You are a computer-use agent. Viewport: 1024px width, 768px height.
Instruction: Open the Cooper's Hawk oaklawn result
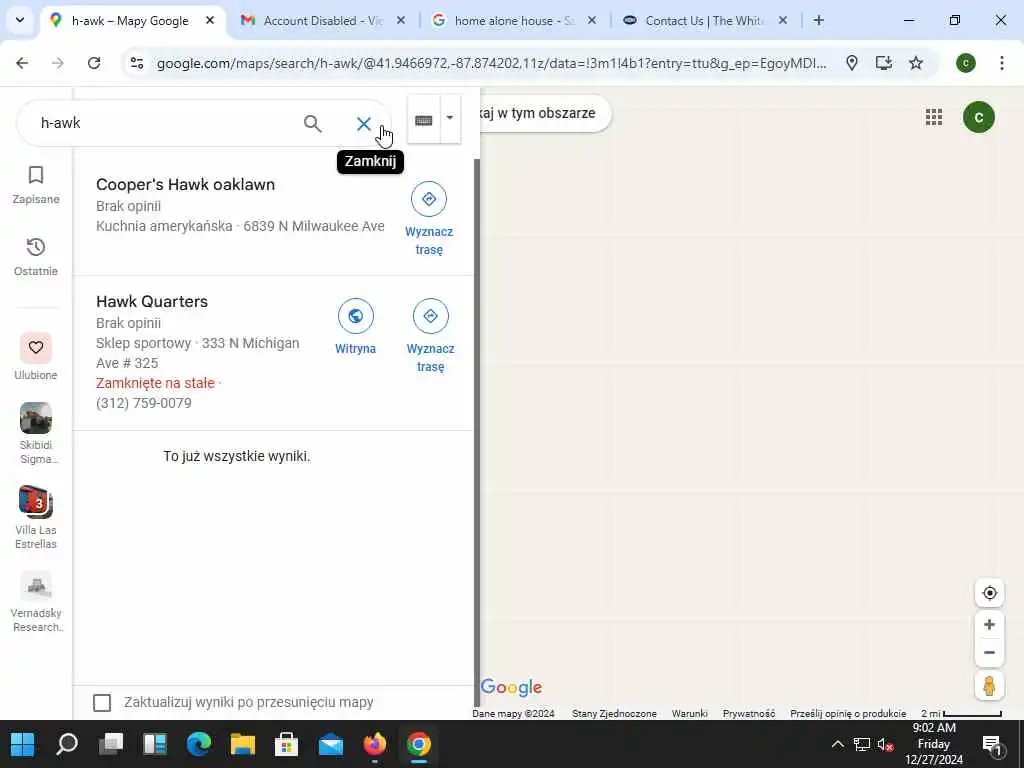click(x=185, y=185)
